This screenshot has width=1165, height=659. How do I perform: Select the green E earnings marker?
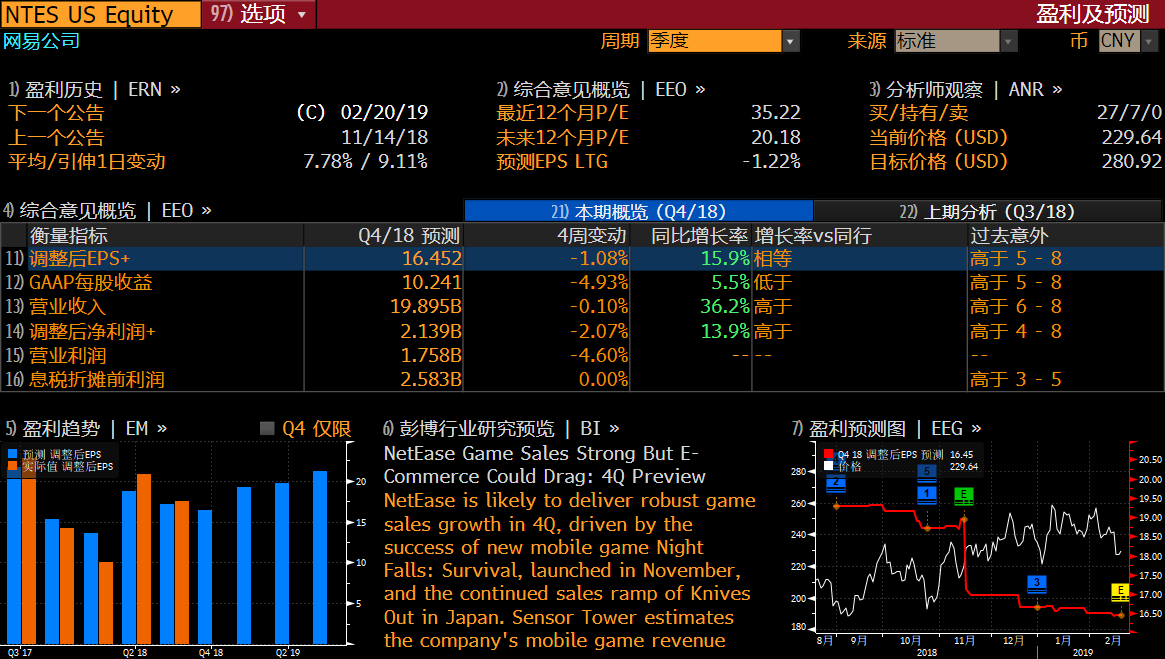[x=964, y=495]
